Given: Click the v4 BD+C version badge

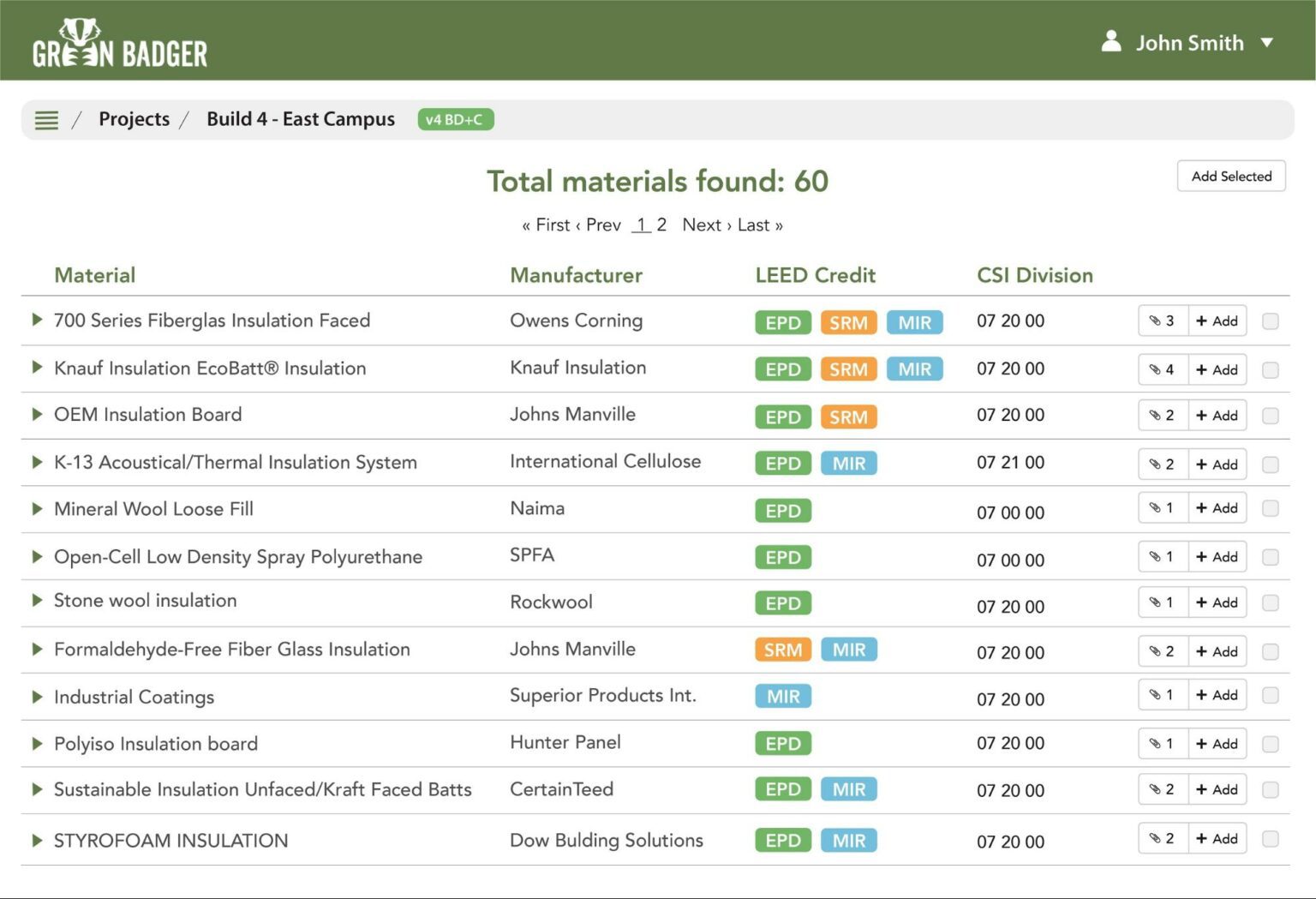Looking at the screenshot, I should click(x=455, y=120).
